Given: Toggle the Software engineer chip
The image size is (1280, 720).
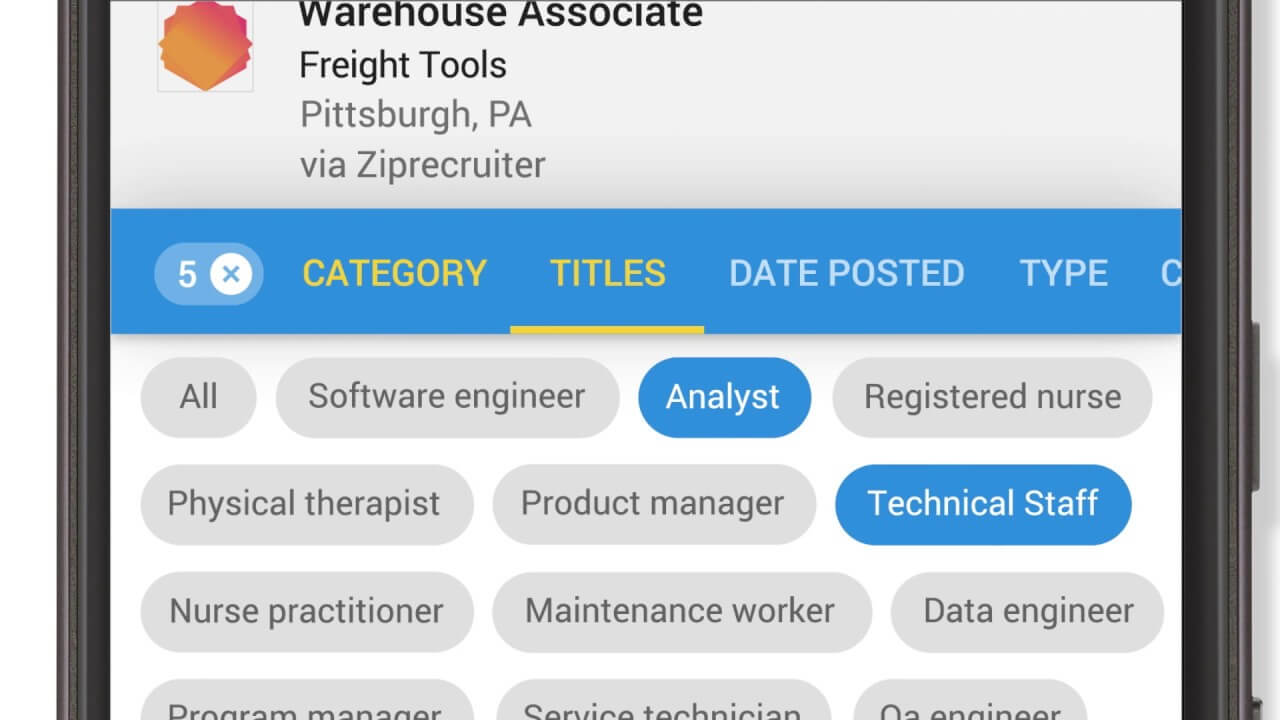Looking at the screenshot, I should [x=446, y=397].
